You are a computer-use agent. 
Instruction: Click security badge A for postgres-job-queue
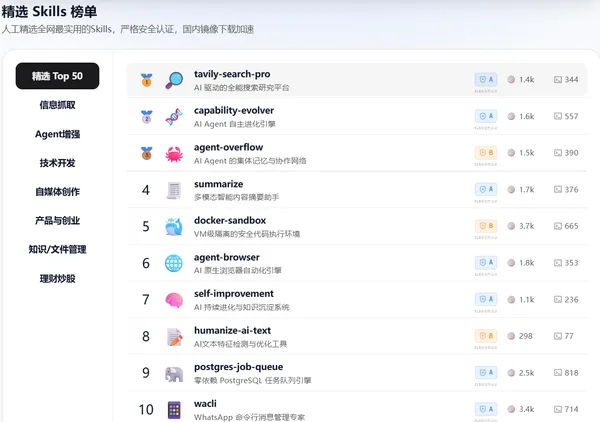click(x=486, y=373)
